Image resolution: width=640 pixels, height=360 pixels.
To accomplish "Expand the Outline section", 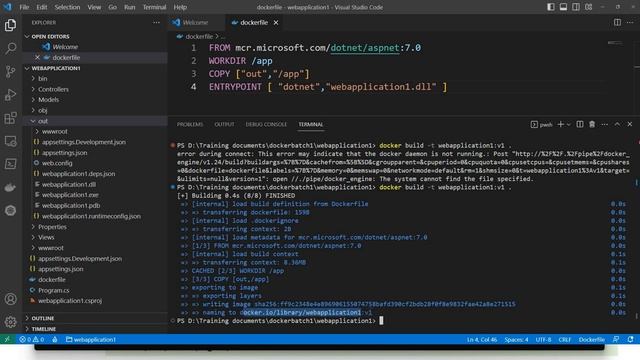I will tap(42, 318).
